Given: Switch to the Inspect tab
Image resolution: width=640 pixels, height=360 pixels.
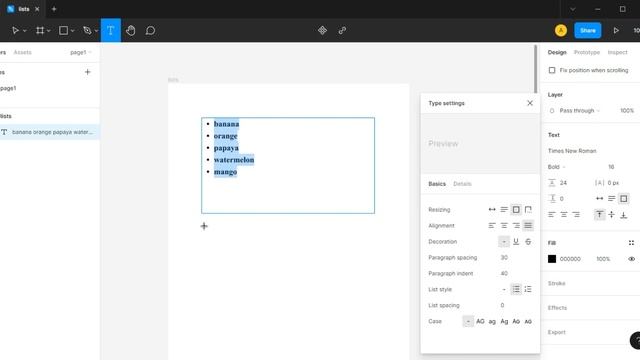Looking at the screenshot, I should [x=617, y=53].
